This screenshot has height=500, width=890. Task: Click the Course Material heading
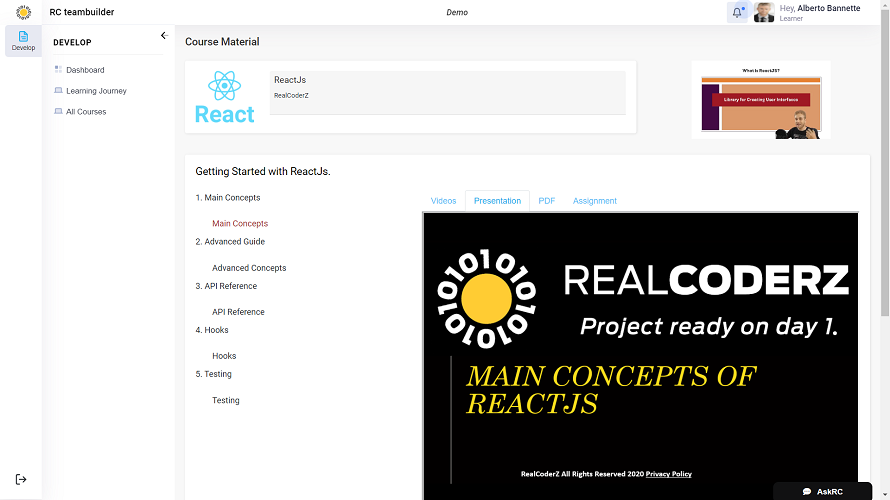pyautogui.click(x=222, y=42)
